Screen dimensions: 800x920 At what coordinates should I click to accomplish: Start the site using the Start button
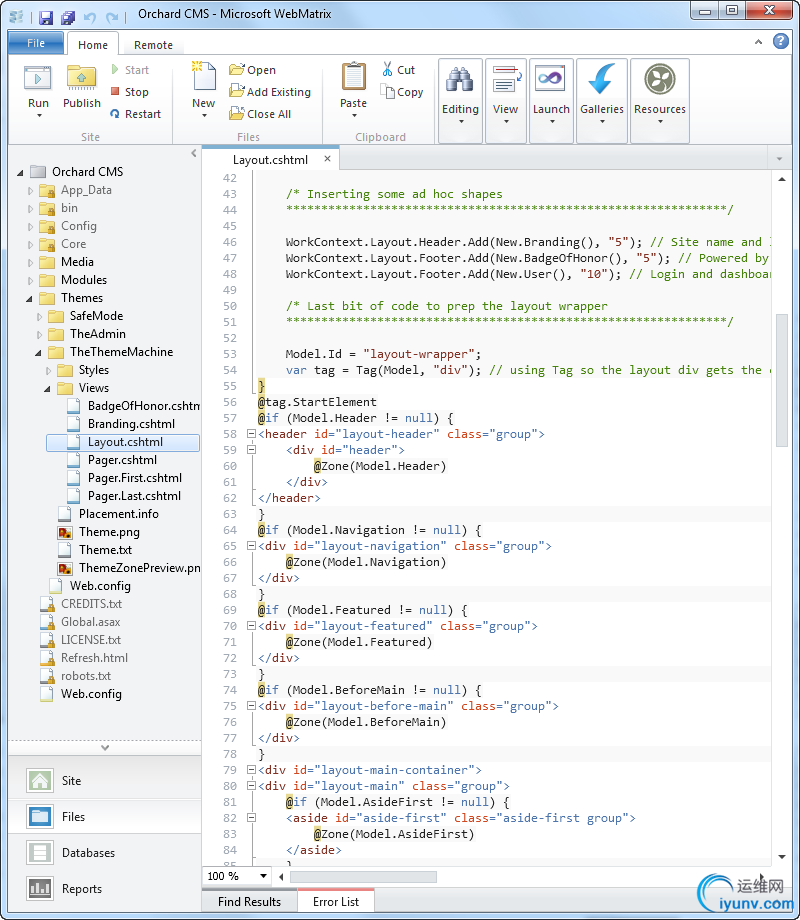[x=130, y=70]
